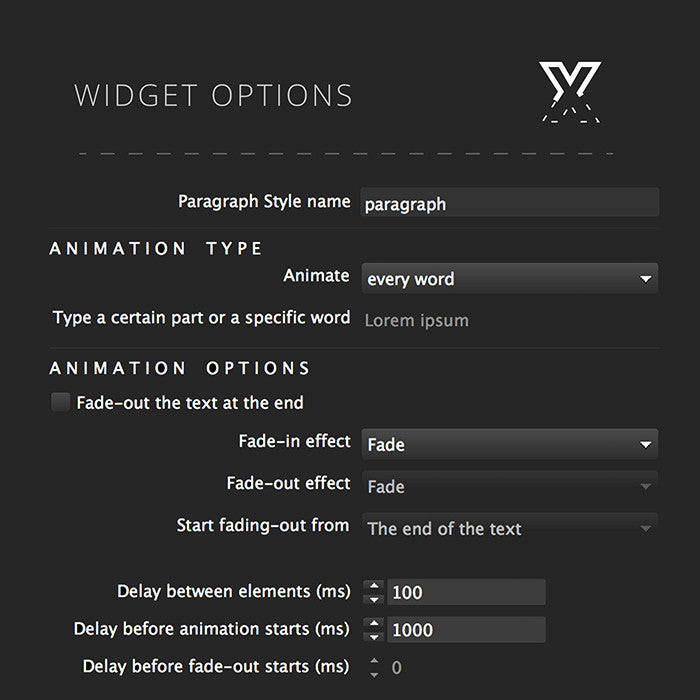Click down arrow of Delay before fade-out starts
The height and width of the screenshot is (700, 700).
(374, 675)
